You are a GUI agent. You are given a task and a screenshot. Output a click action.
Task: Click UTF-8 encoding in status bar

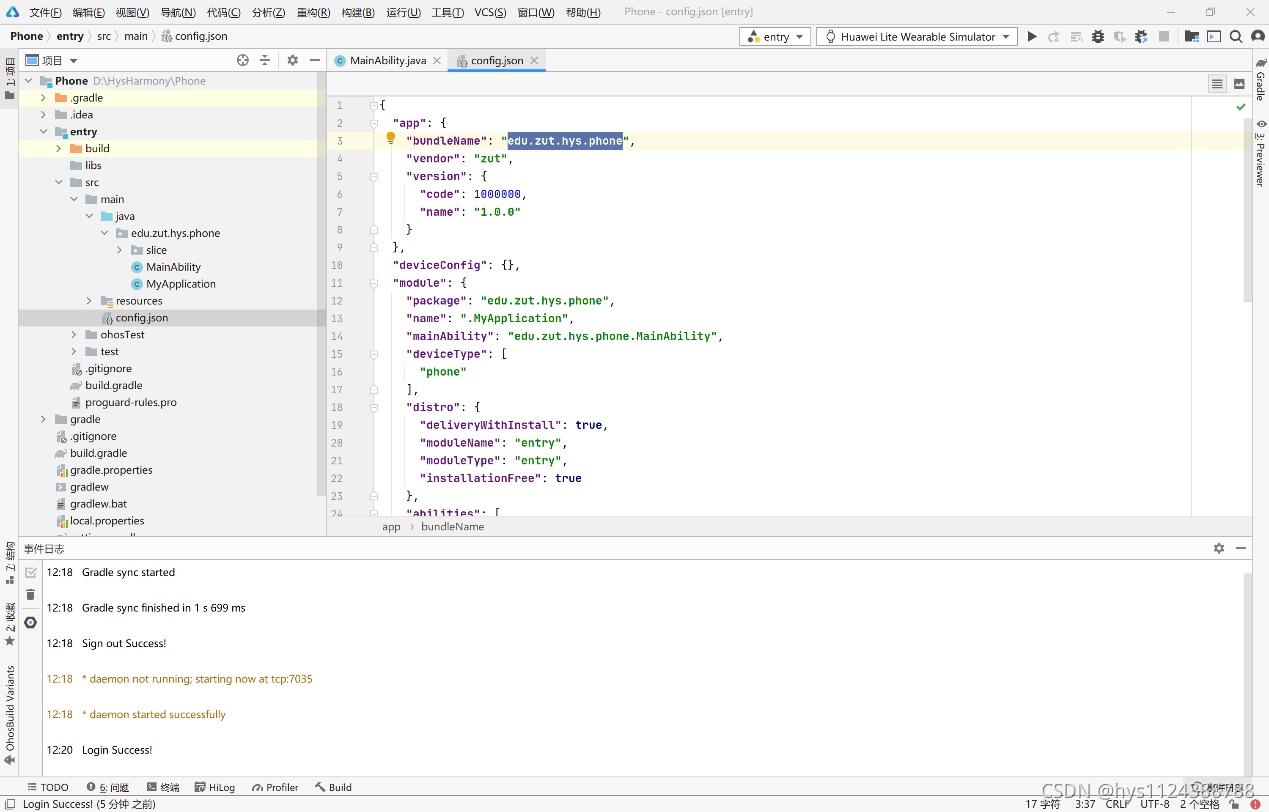click(x=1154, y=804)
